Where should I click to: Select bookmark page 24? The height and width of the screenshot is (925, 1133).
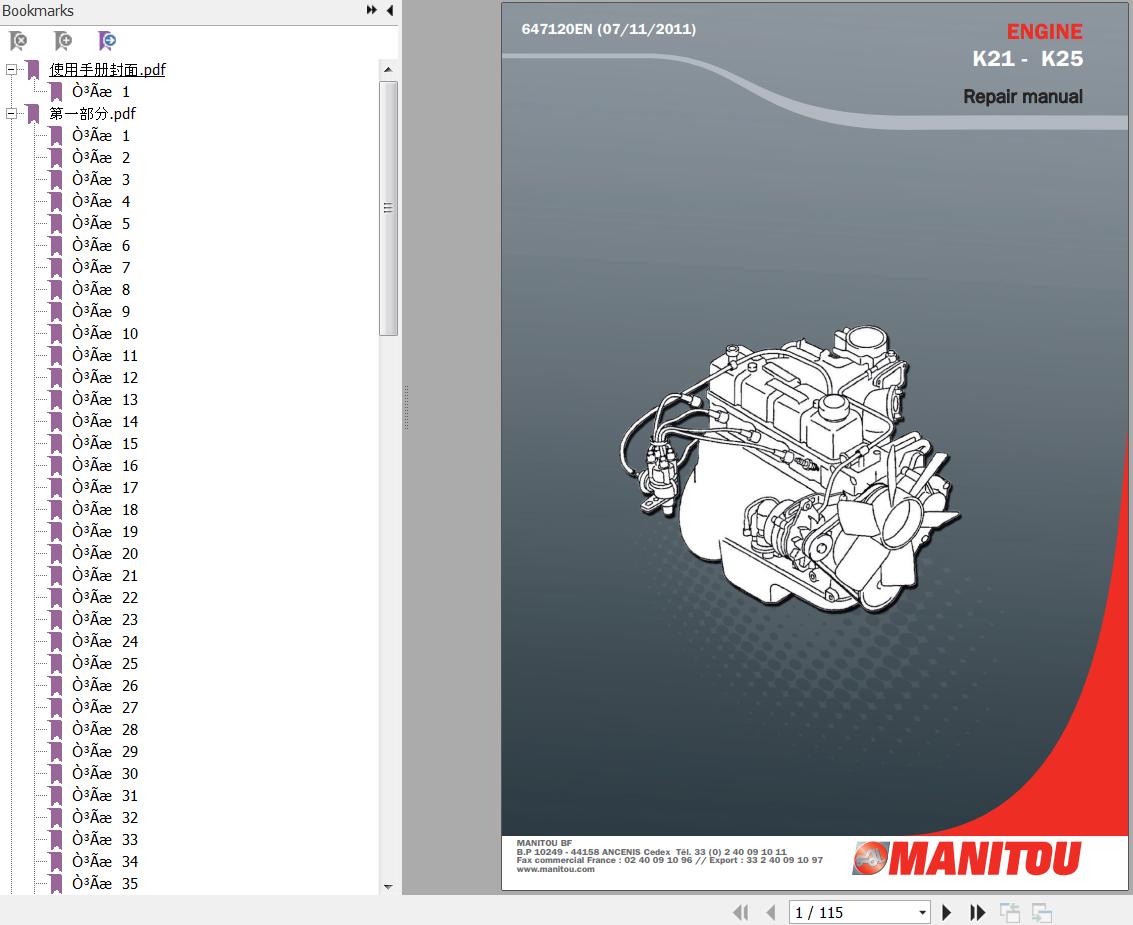coord(105,642)
